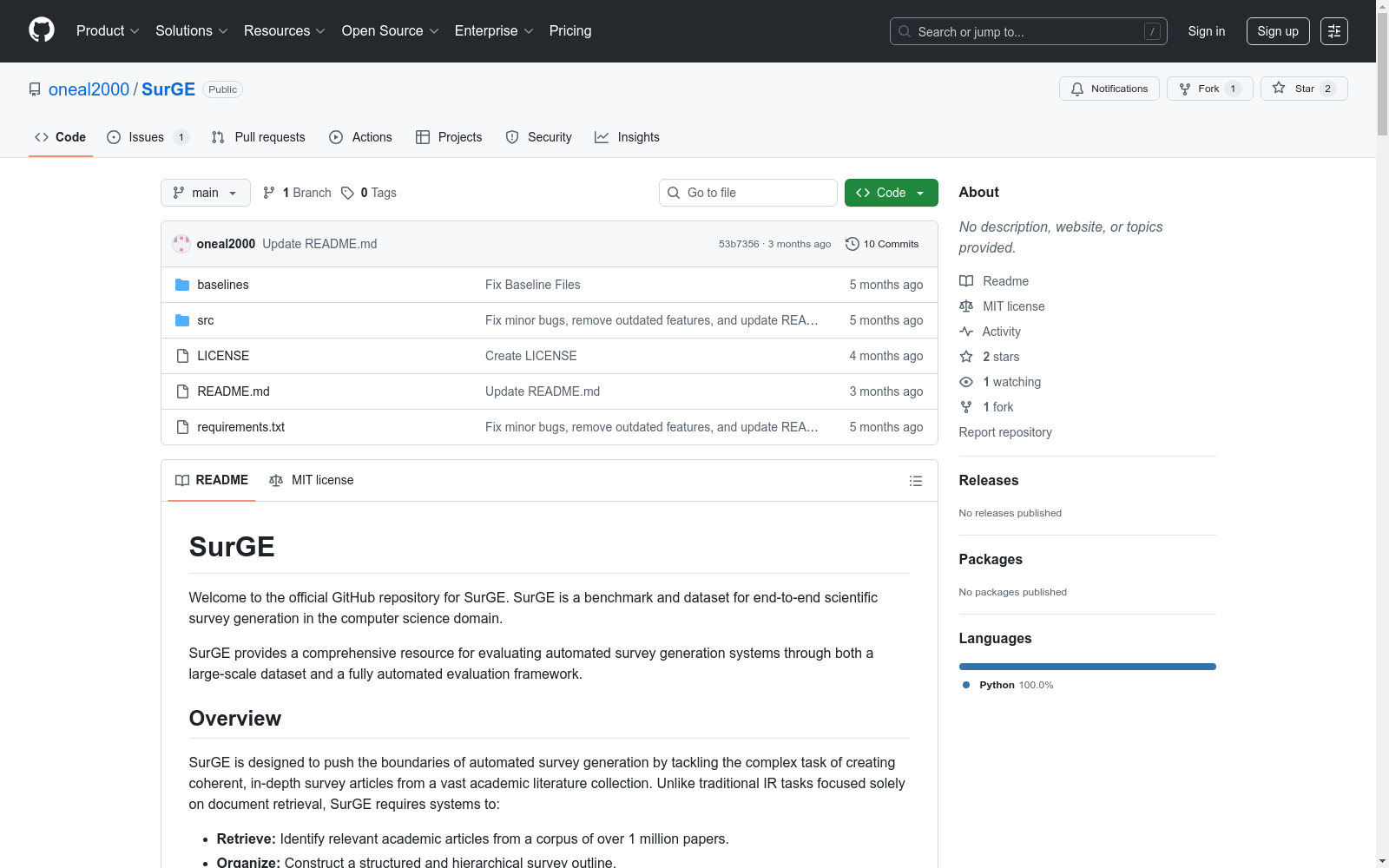Open the Python 100.0% language link
The width and height of the screenshot is (1389, 868).
point(1008,685)
